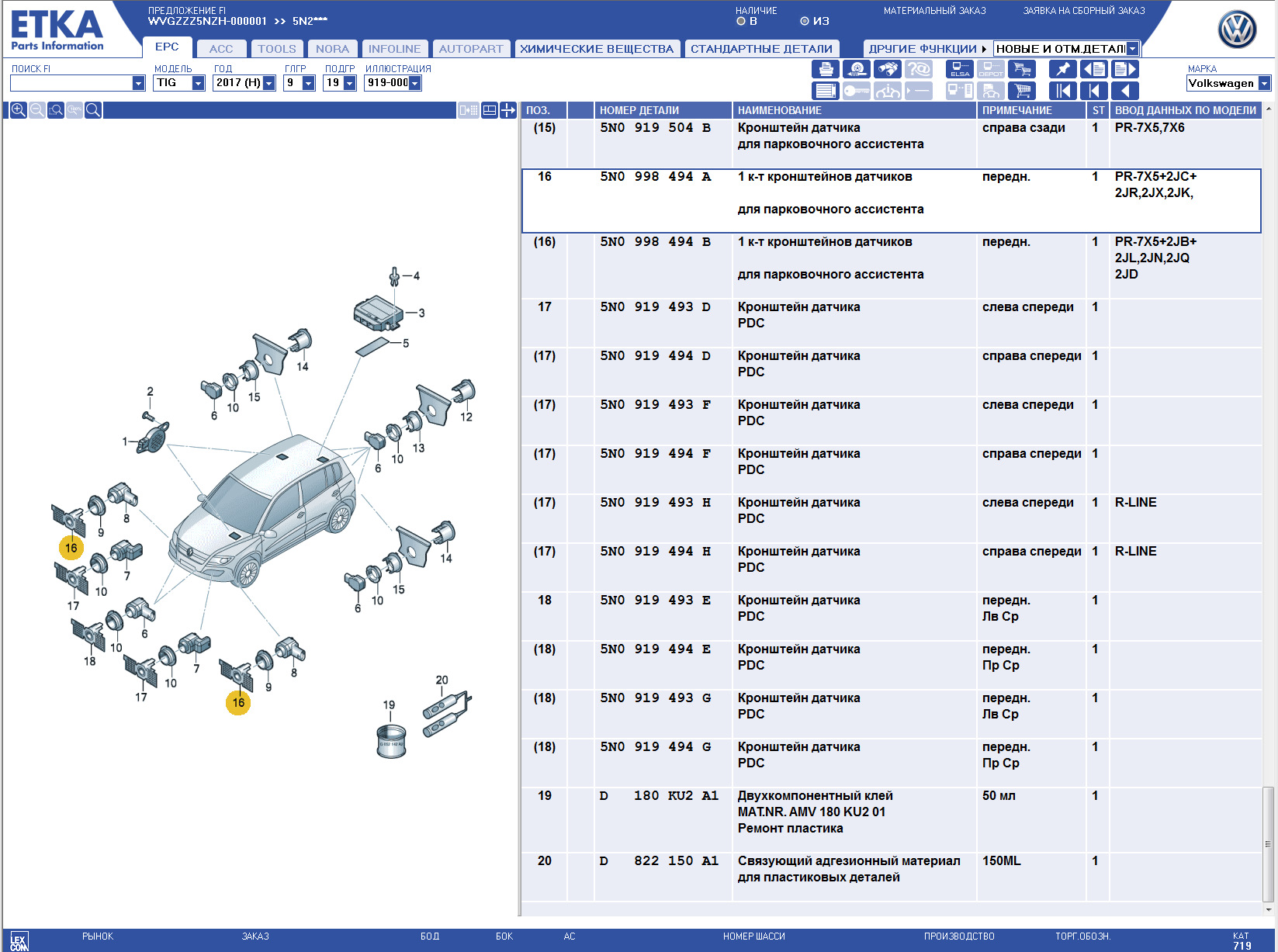This screenshot has width=1278, height=952.
Task: Click the vehicle info icon
Action: point(888,91)
